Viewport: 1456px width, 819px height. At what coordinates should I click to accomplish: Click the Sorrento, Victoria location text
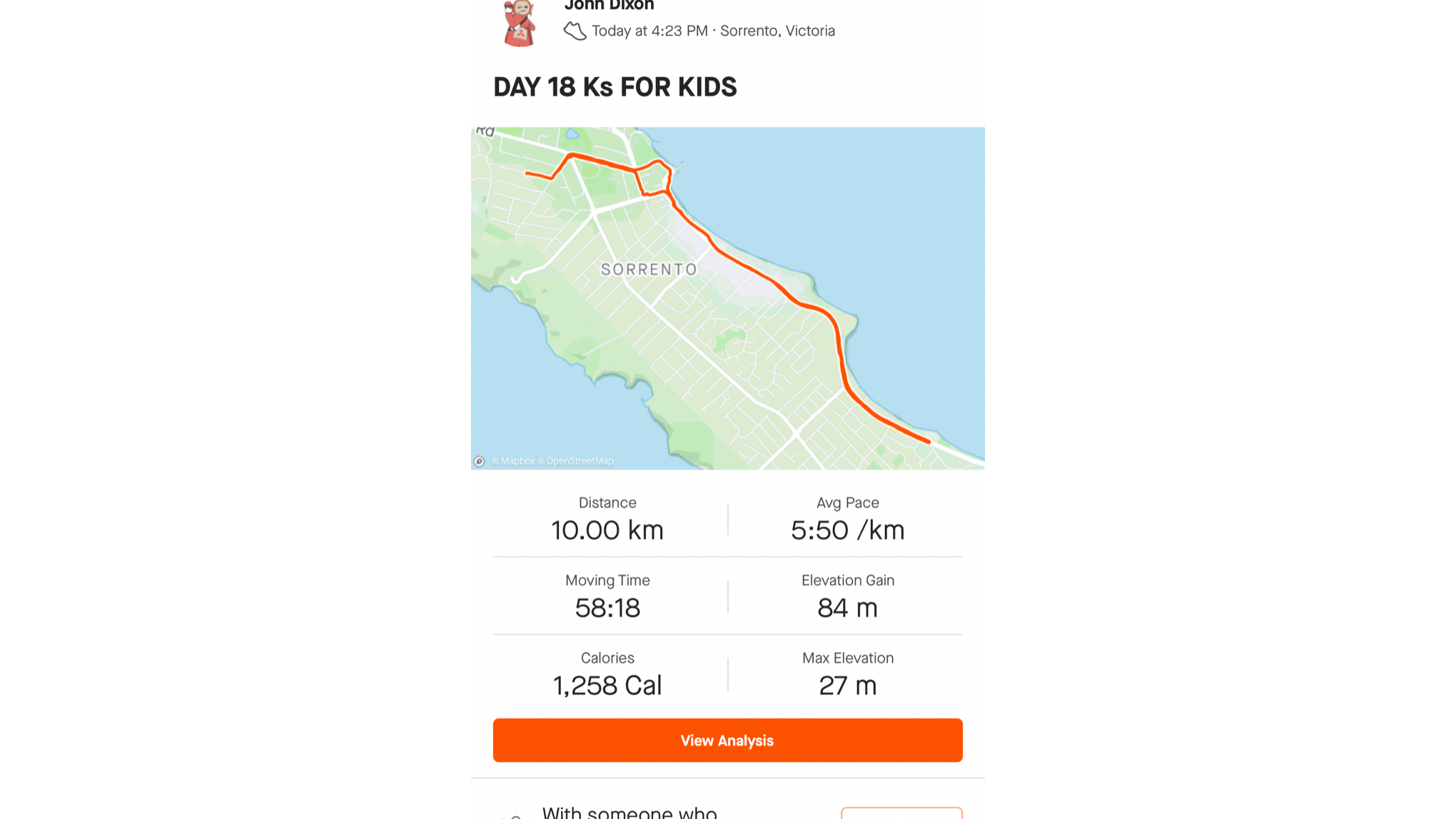[x=777, y=31]
